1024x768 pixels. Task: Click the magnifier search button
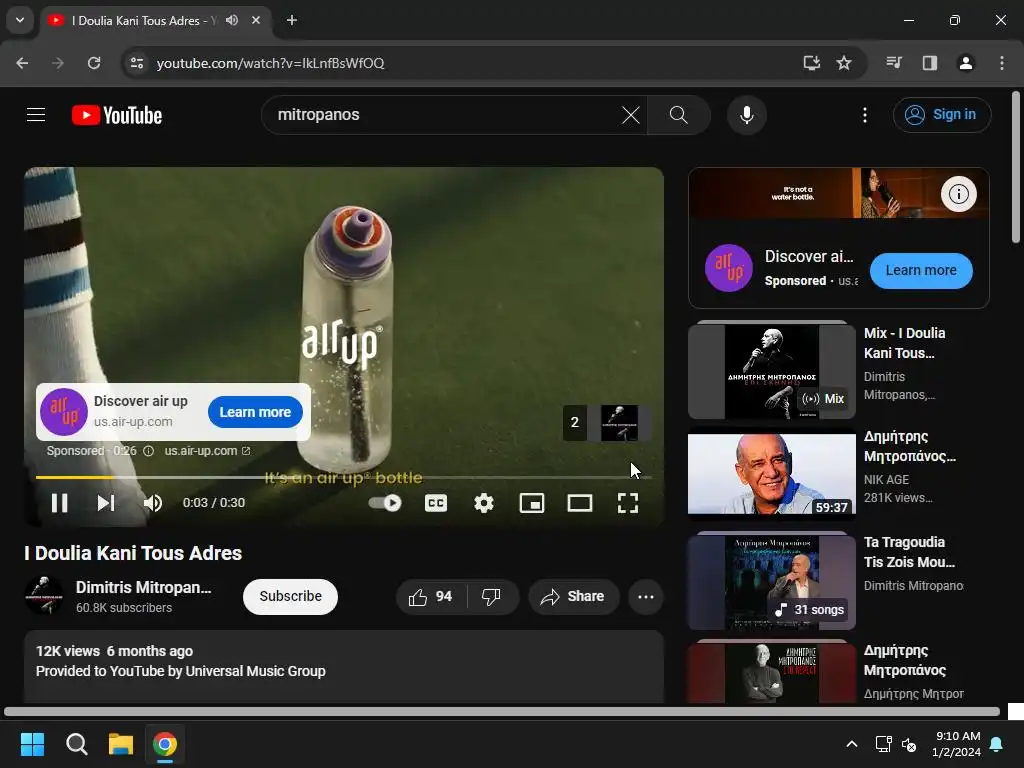[x=679, y=115]
